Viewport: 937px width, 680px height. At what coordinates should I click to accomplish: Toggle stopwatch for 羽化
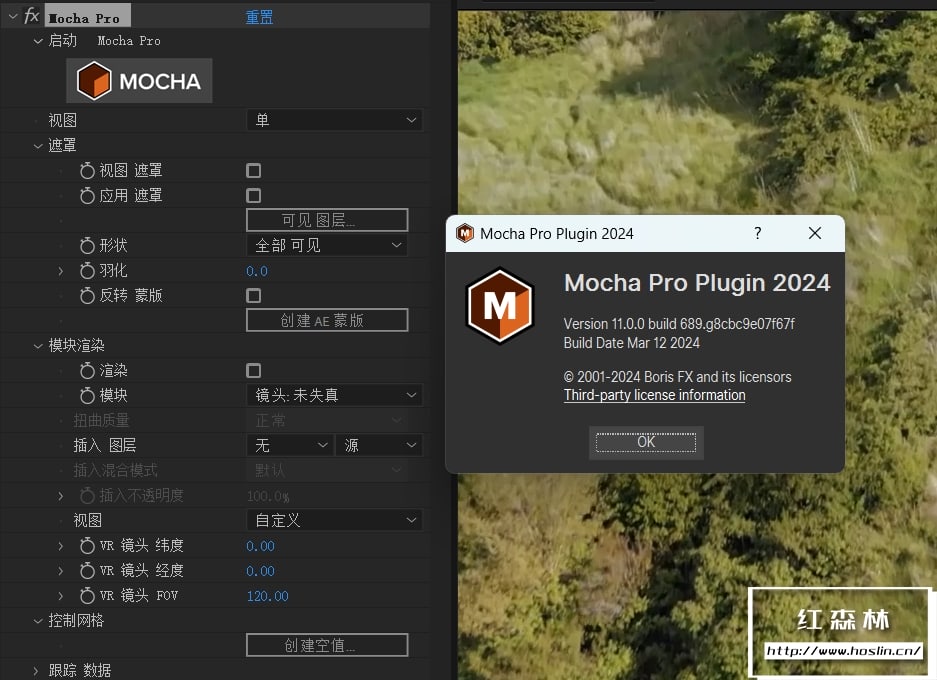[x=87, y=271]
